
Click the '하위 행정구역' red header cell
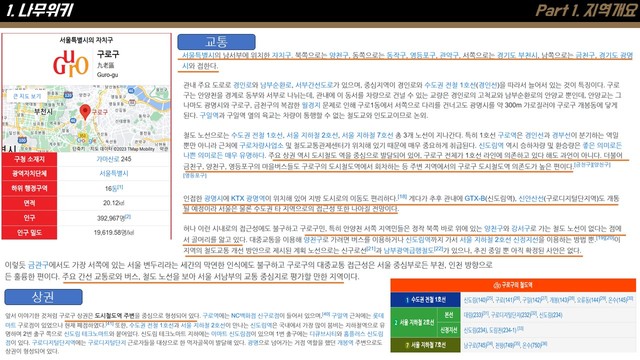point(29,188)
